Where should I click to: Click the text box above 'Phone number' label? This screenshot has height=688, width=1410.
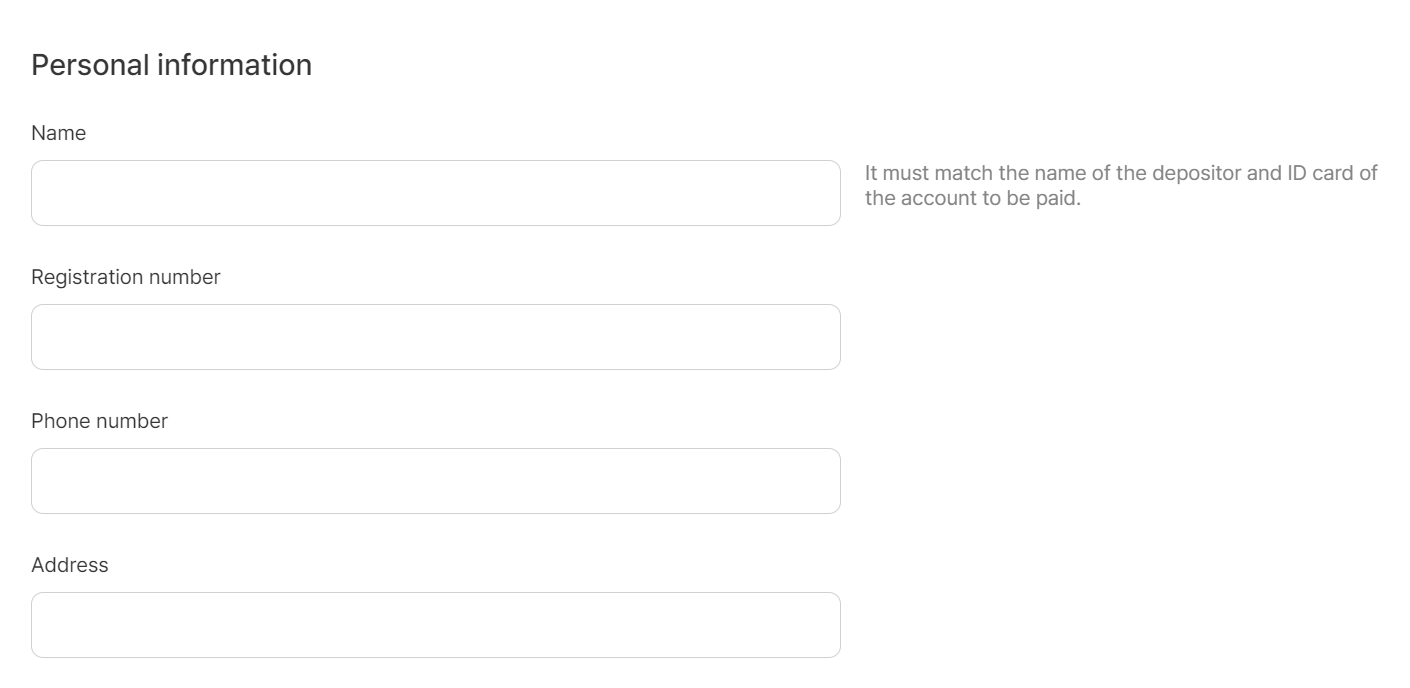click(x=435, y=337)
